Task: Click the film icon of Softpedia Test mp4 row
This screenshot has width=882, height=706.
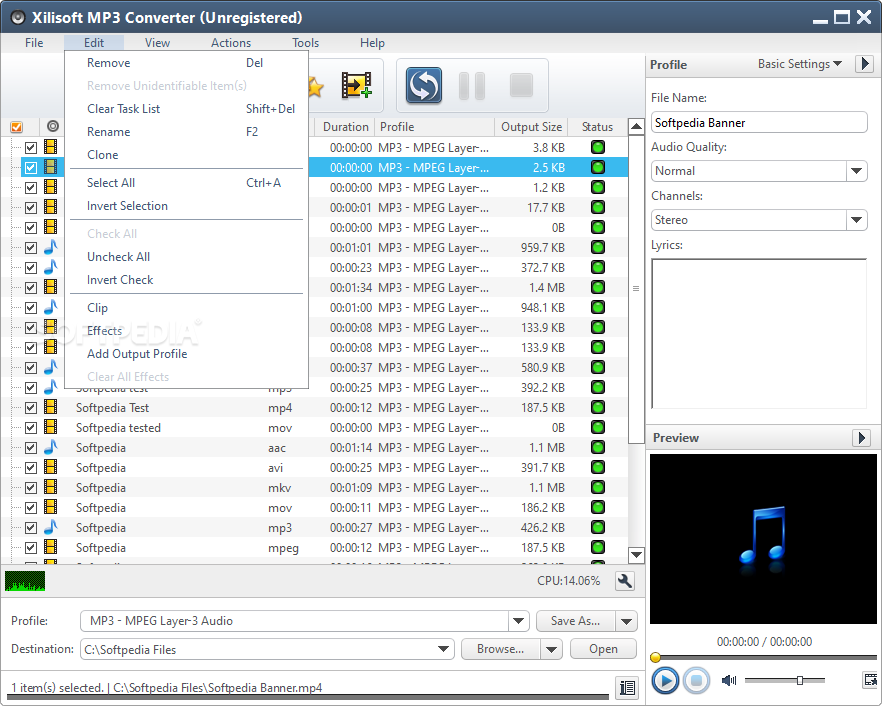Action: coord(51,407)
